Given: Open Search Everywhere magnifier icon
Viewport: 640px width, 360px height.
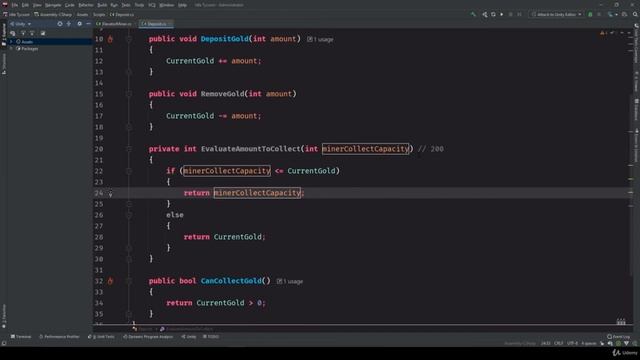Looking at the screenshot, I should [x=635, y=15].
